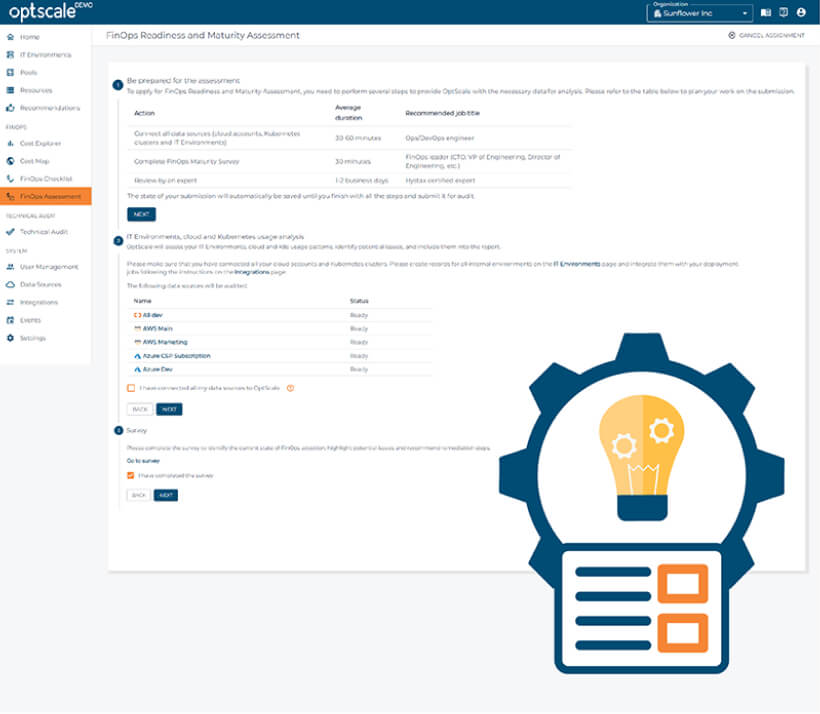
Task: Open the user profile icon
Action: click(x=801, y=13)
